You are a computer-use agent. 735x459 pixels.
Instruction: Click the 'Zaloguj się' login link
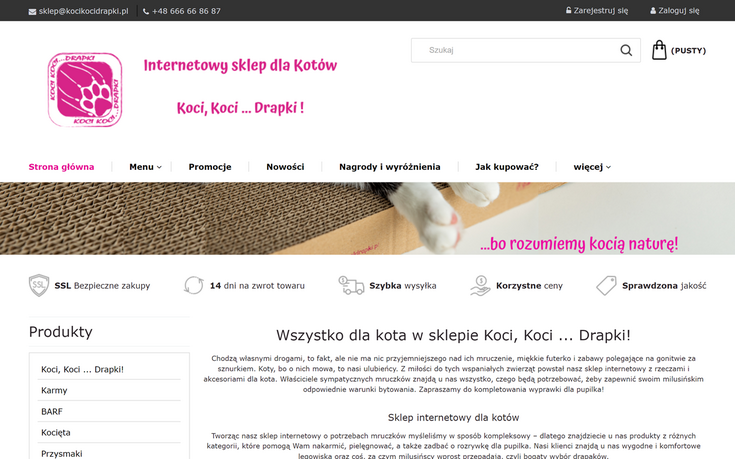tap(675, 11)
